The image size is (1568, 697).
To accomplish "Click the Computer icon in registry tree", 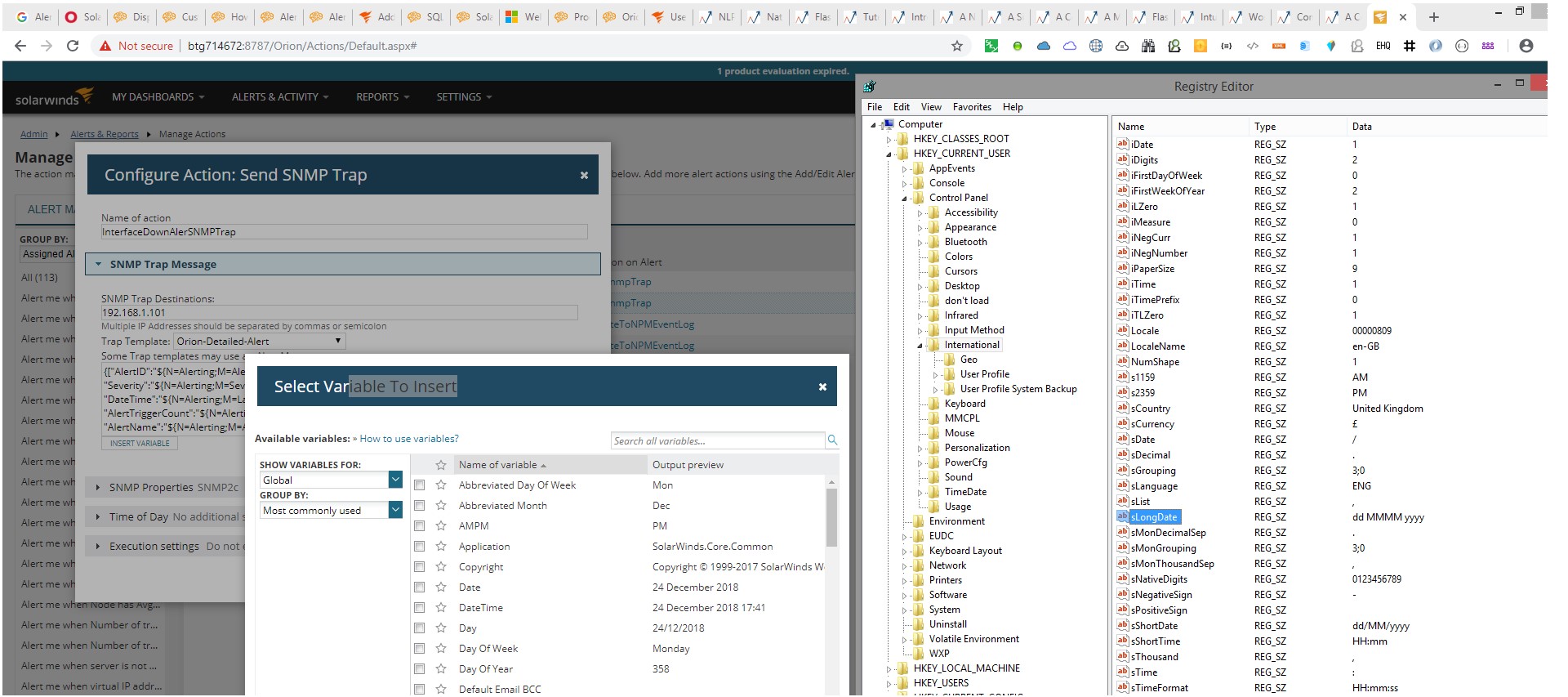I will (x=889, y=124).
